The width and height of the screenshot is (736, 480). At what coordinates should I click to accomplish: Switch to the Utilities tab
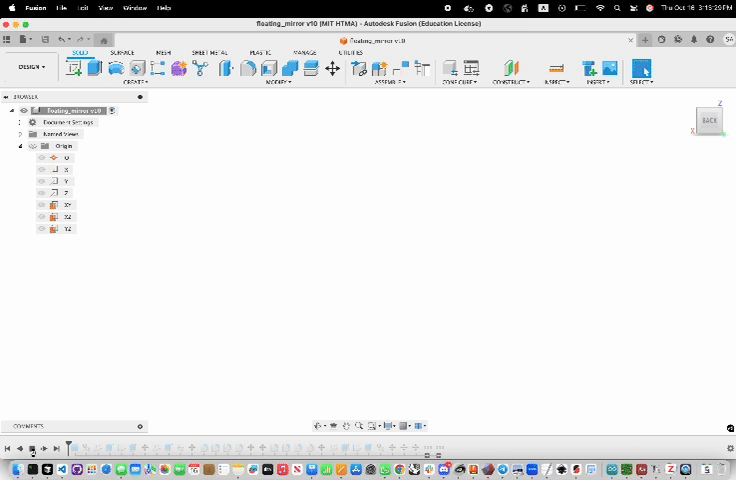point(350,53)
